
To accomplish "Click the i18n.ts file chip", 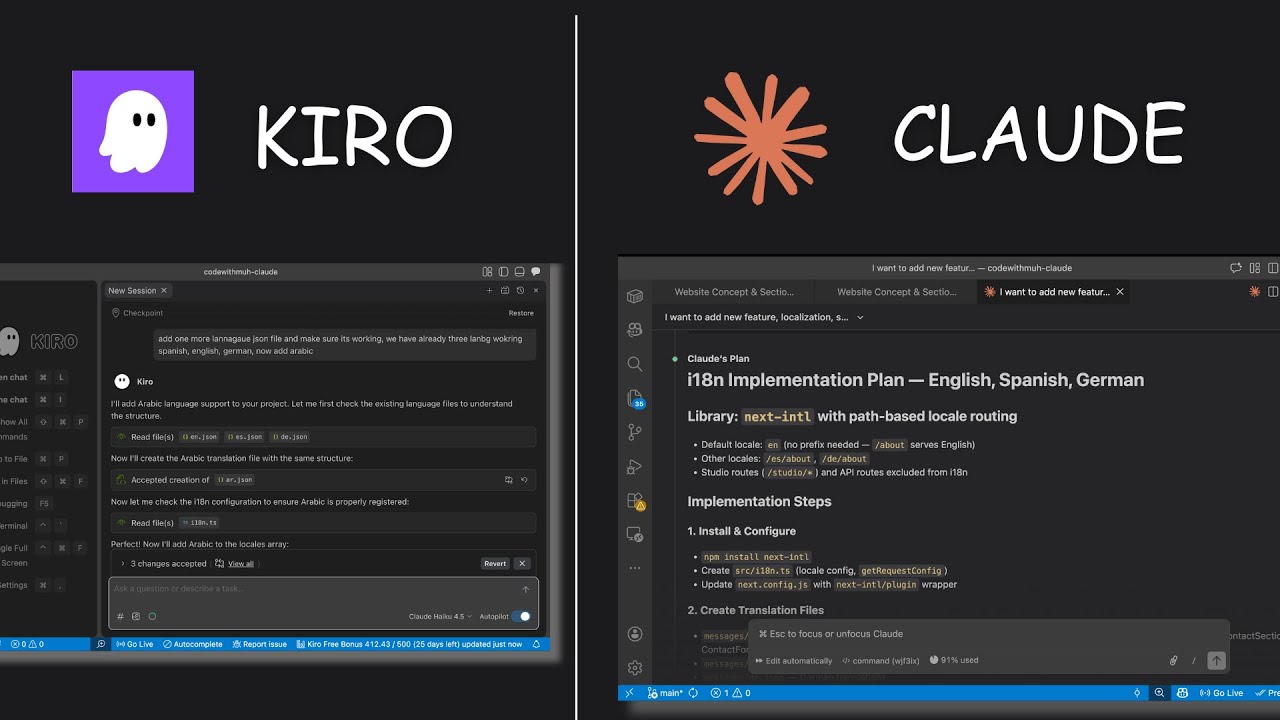I will pyautogui.click(x=199, y=523).
